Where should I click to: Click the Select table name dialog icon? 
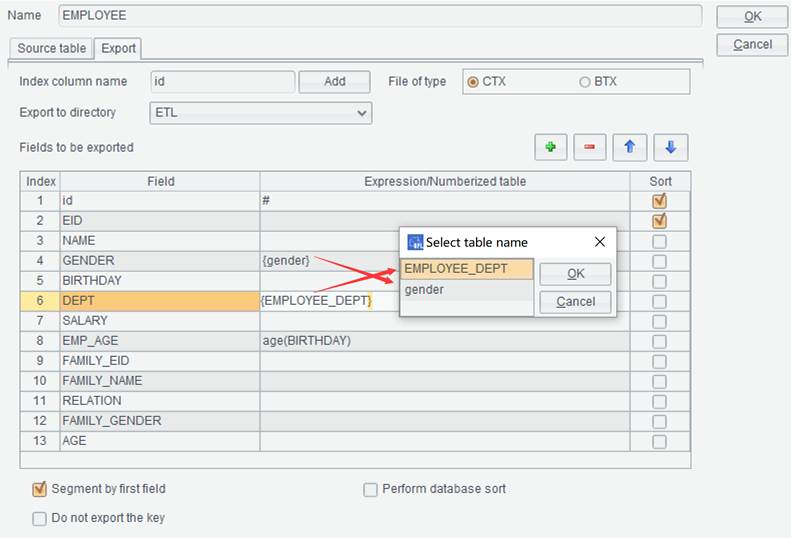click(x=415, y=242)
